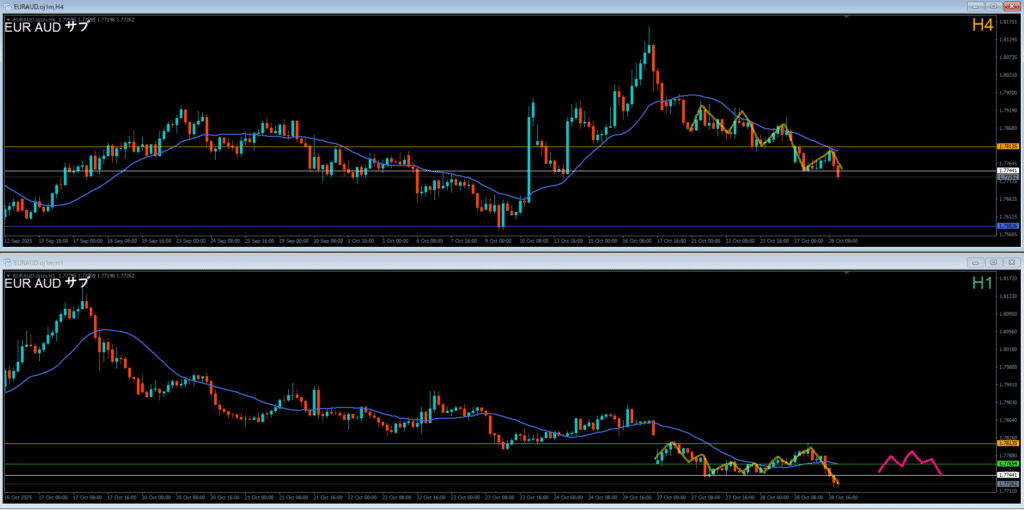Click the blue price tag on H4 price axis
Viewport: 1024px width, 510px height.
[1008, 226]
